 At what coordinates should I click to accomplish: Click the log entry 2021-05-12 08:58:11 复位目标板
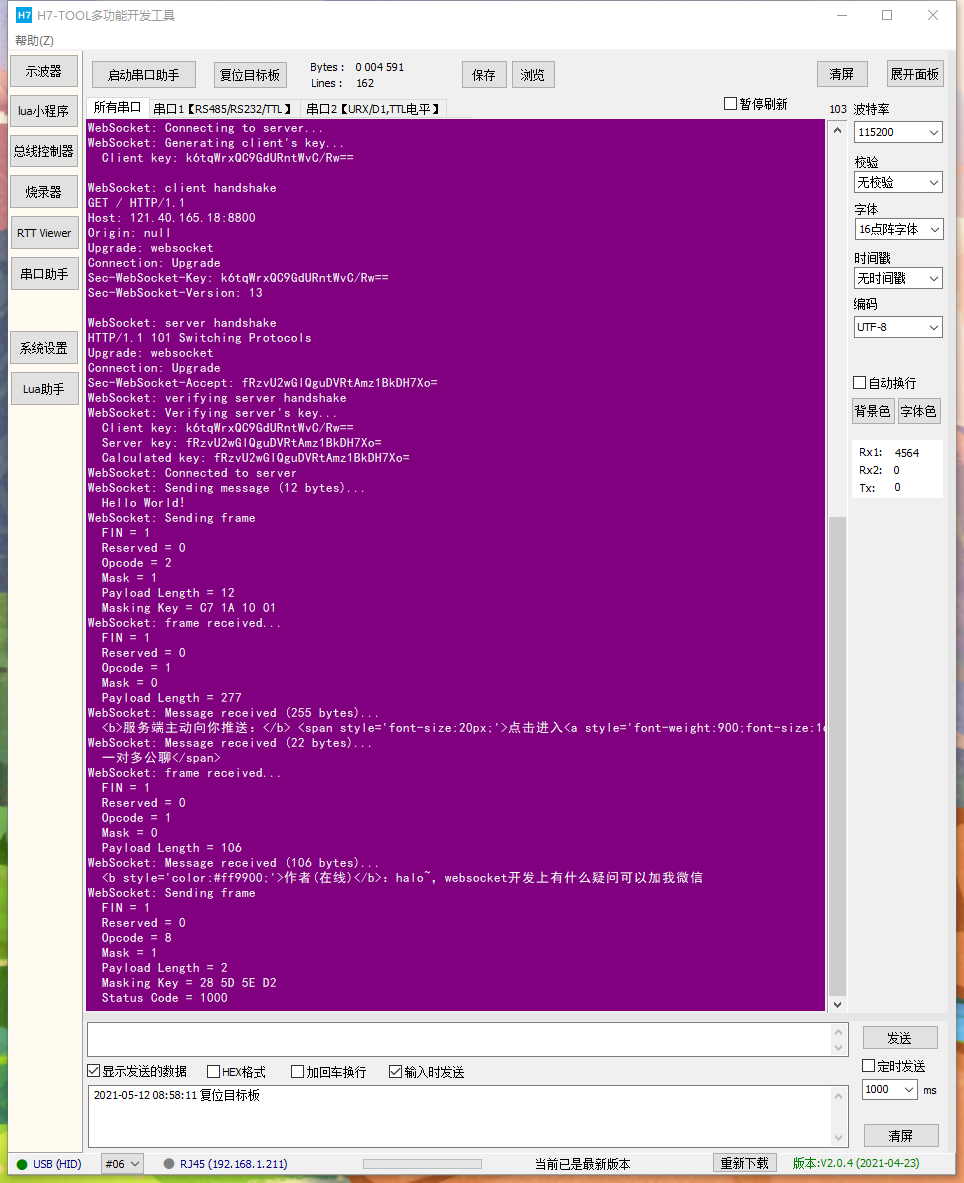177,1095
